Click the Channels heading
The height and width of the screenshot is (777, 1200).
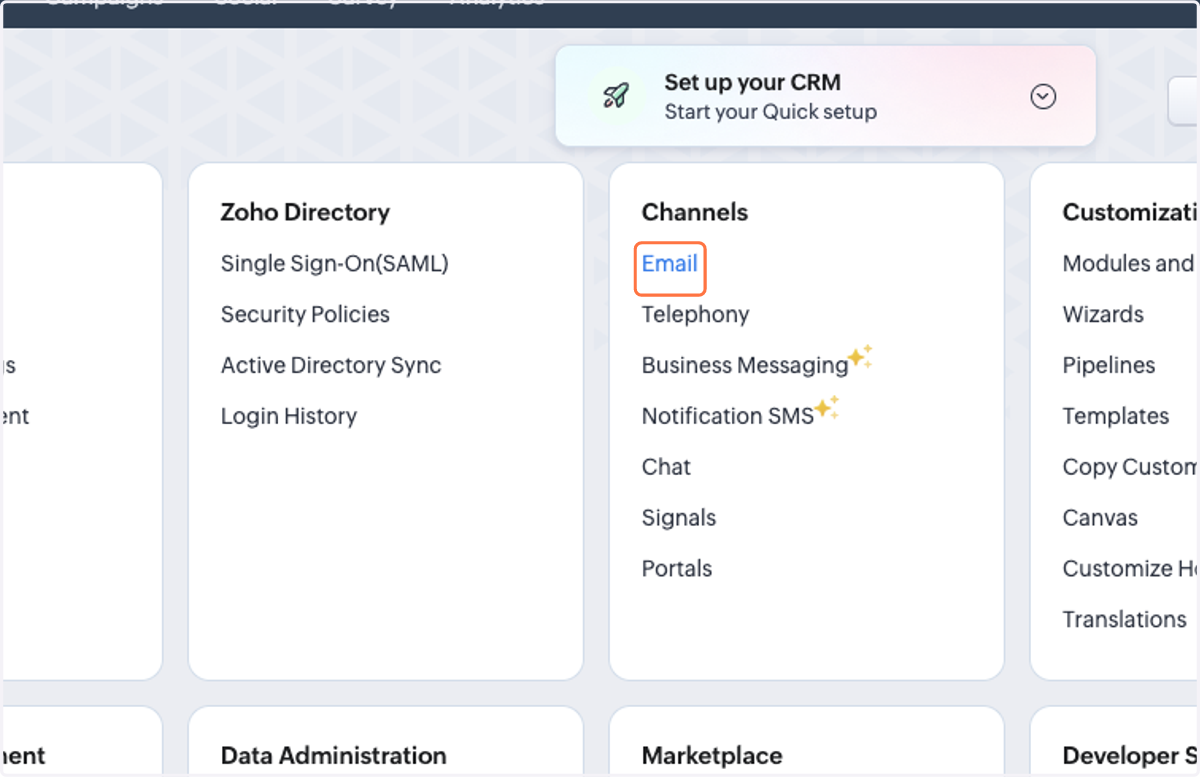[695, 212]
